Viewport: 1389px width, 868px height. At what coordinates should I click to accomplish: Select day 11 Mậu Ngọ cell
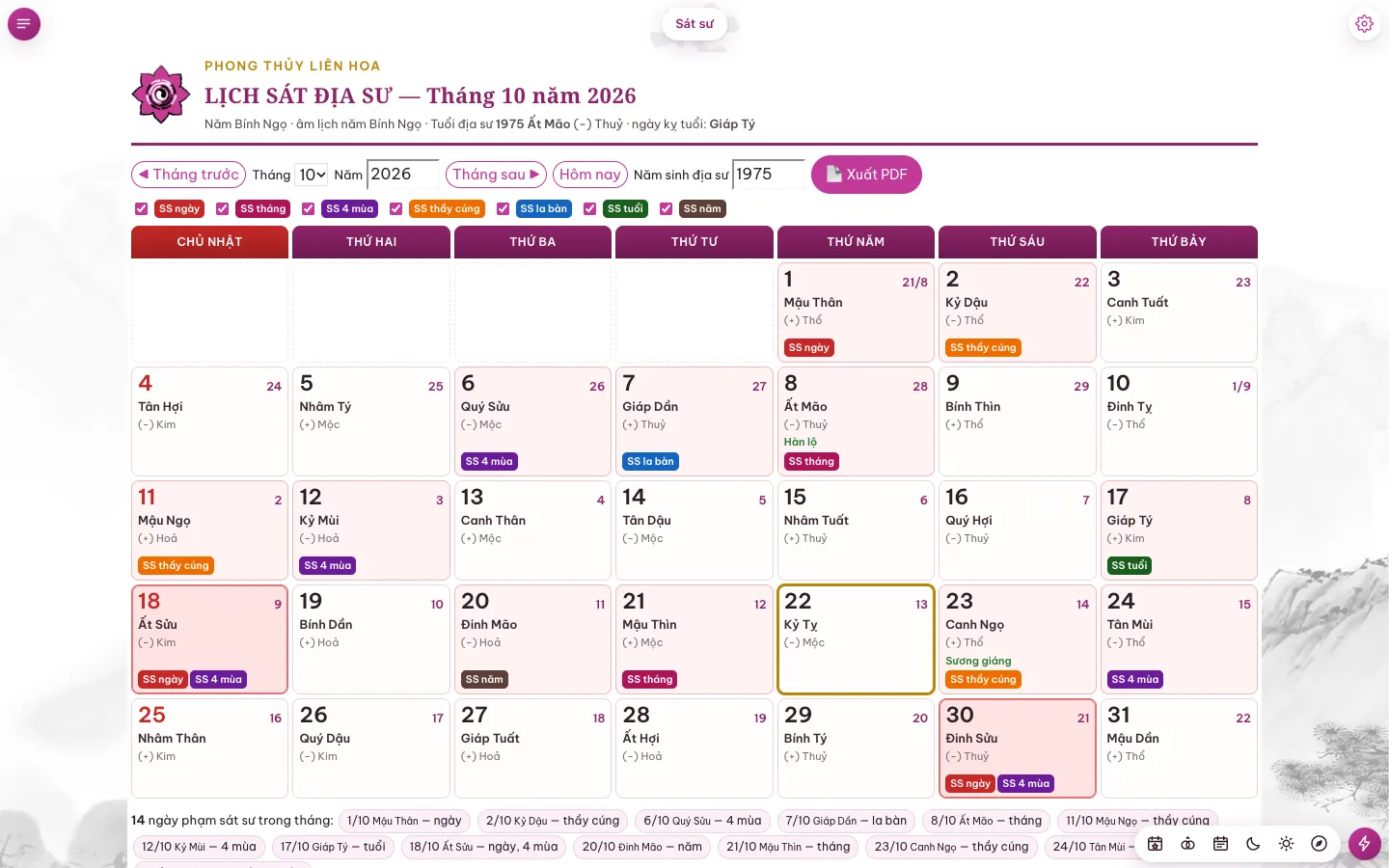tap(210, 530)
